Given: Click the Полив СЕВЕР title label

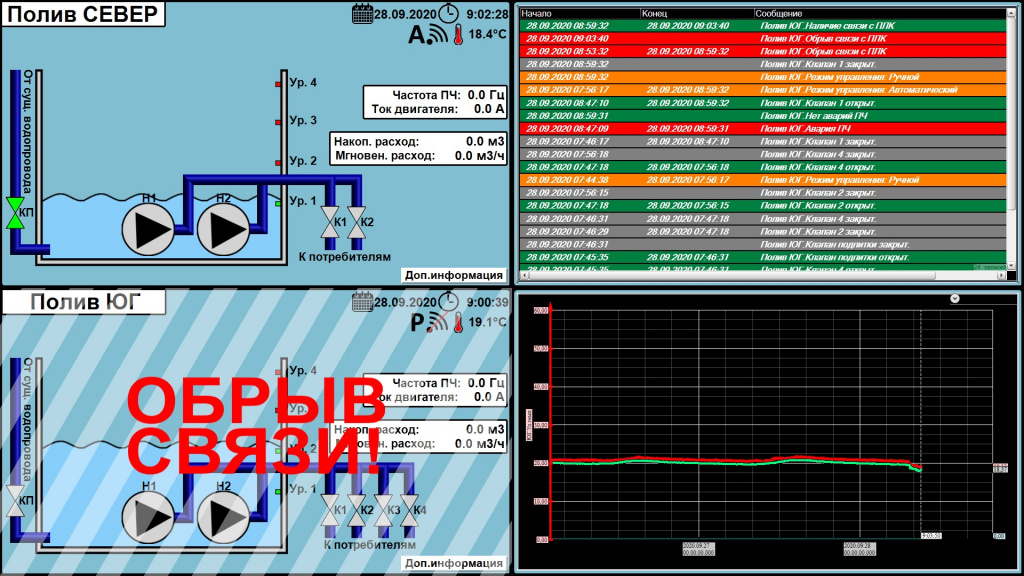Looking at the screenshot, I should [83, 14].
